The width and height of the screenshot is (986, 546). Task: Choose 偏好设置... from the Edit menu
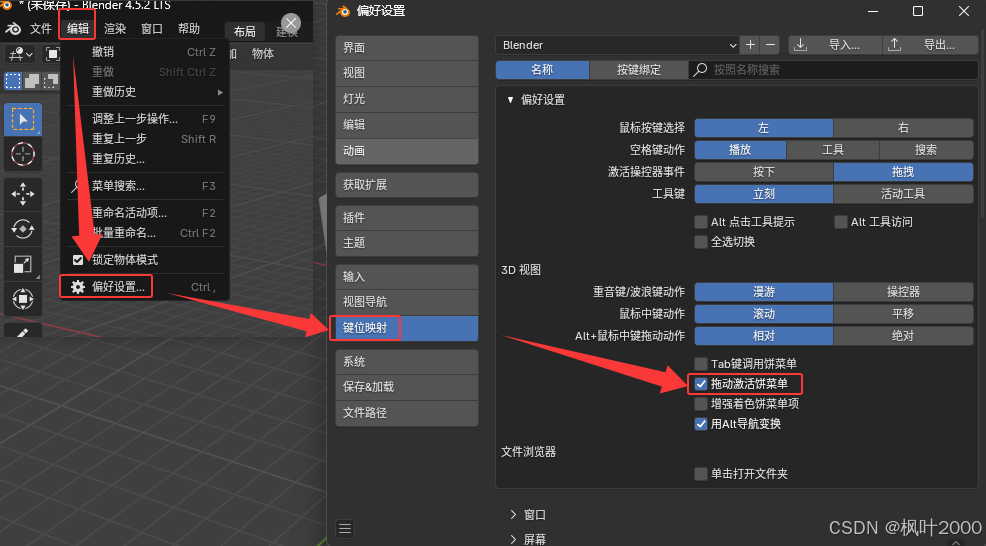tap(145, 287)
